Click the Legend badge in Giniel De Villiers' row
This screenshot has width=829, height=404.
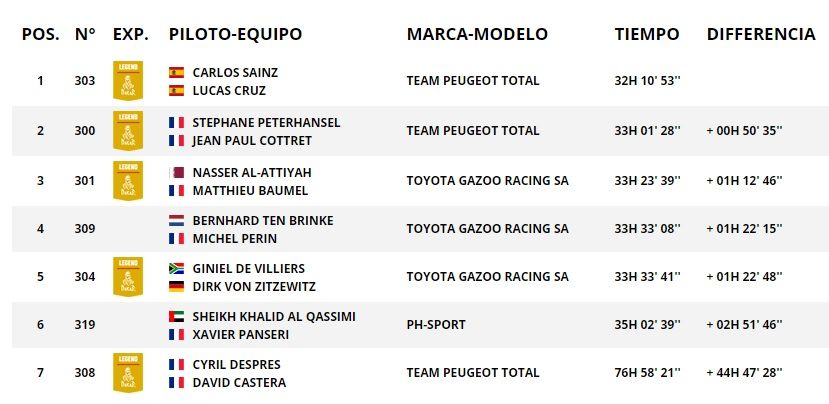pos(128,277)
